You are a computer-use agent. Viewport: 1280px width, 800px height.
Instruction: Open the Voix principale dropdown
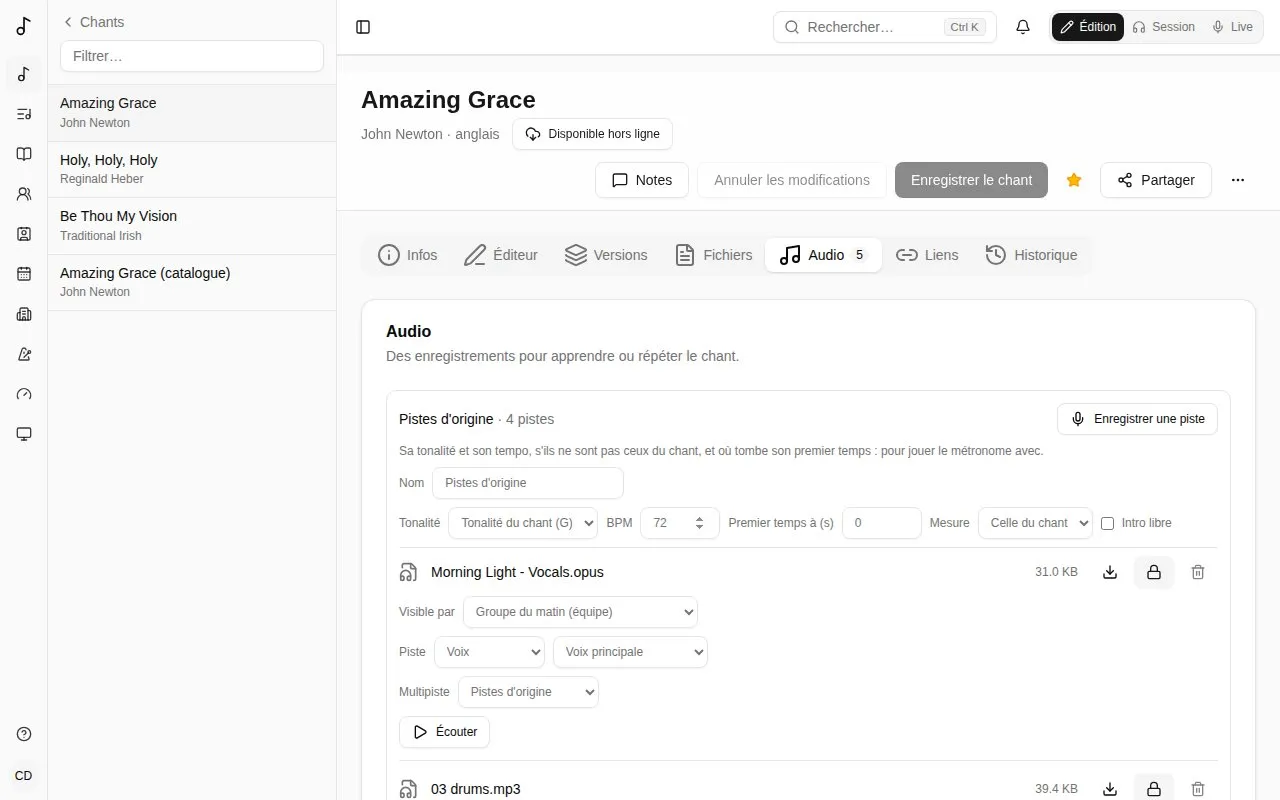pos(630,652)
